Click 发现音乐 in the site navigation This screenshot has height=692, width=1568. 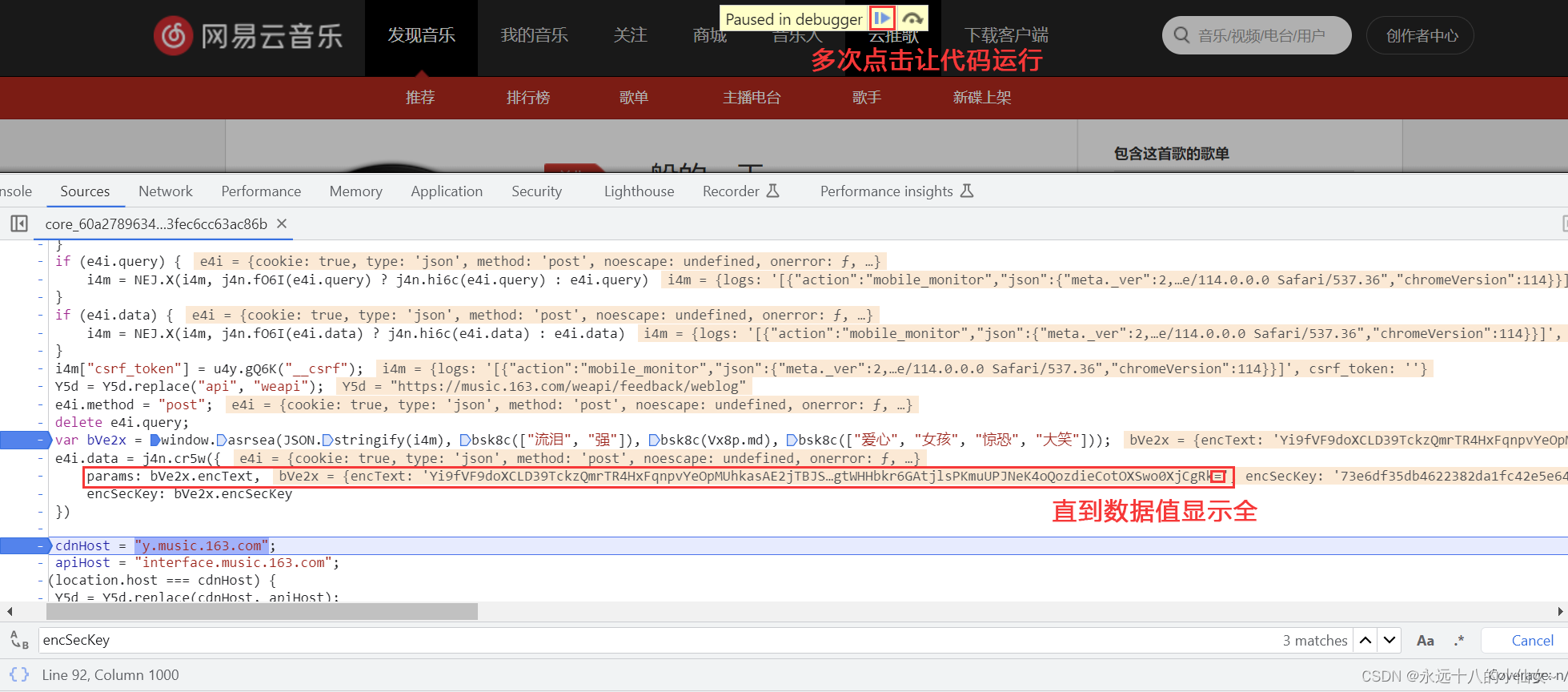pos(421,35)
